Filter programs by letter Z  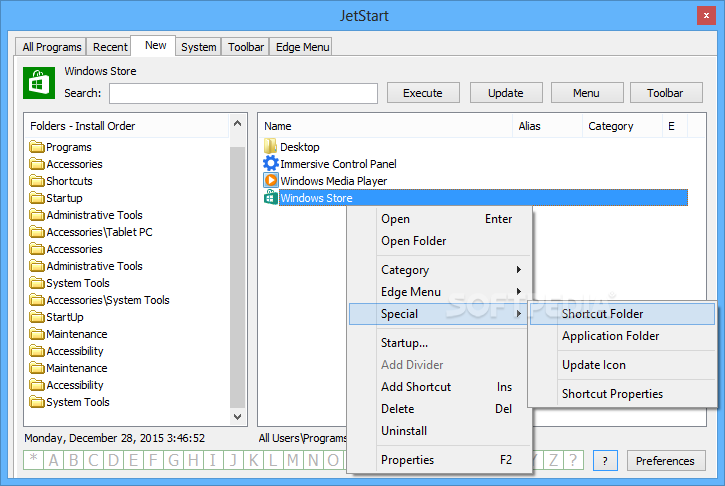[x=553, y=460]
